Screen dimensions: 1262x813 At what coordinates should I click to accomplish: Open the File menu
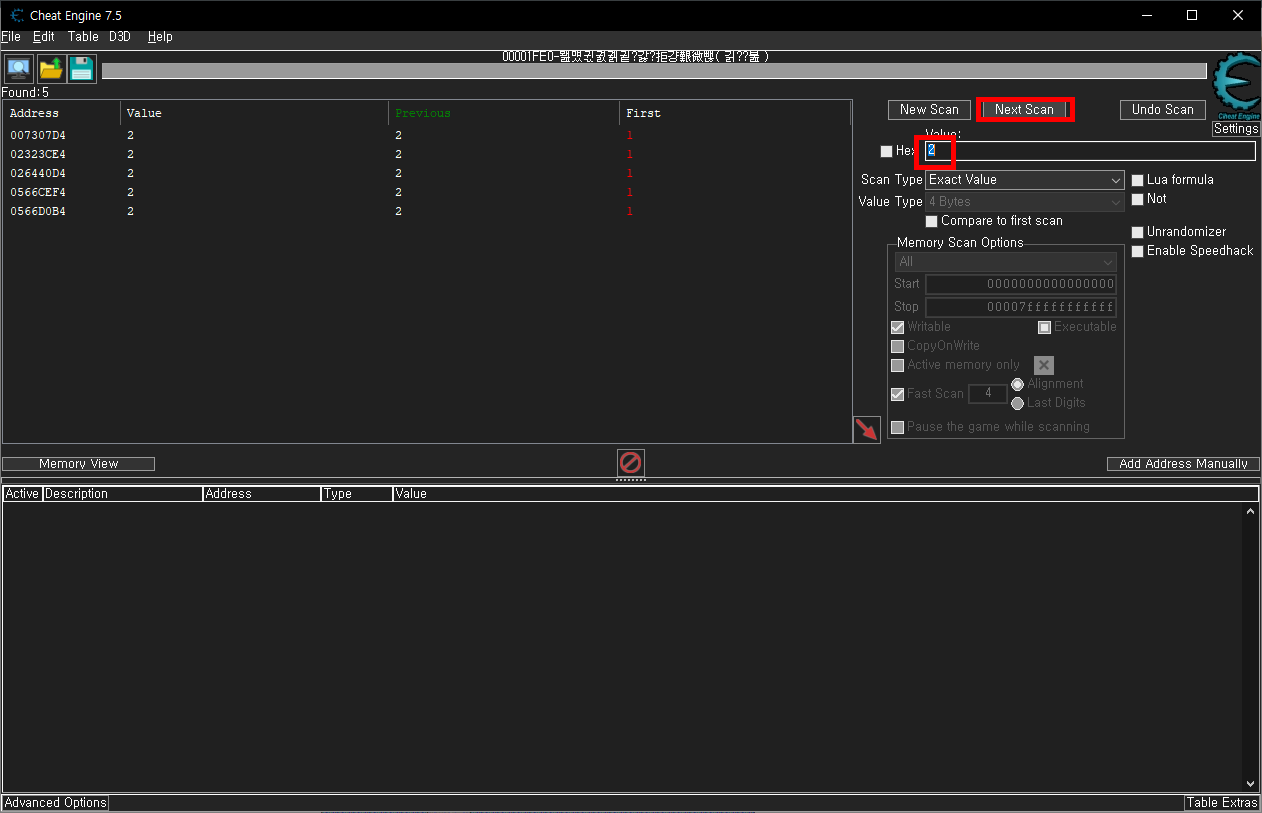pyautogui.click(x=11, y=37)
